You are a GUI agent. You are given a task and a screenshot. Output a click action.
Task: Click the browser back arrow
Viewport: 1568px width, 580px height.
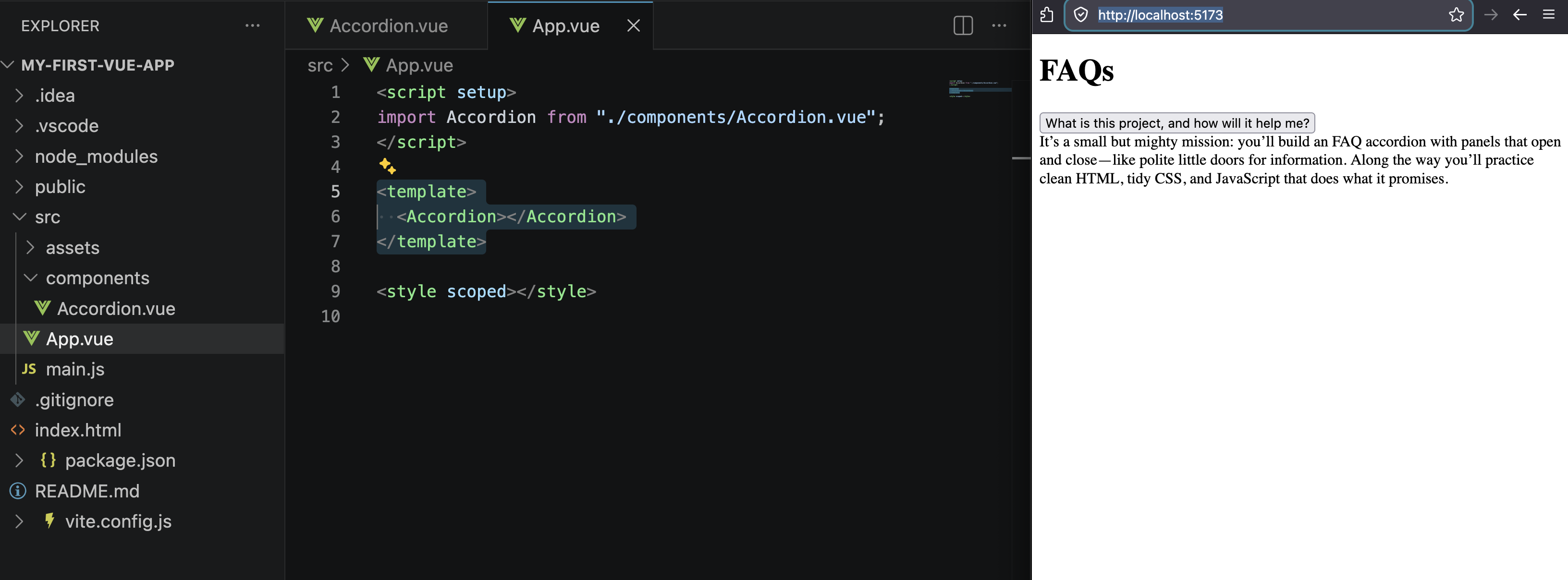tap(1519, 14)
